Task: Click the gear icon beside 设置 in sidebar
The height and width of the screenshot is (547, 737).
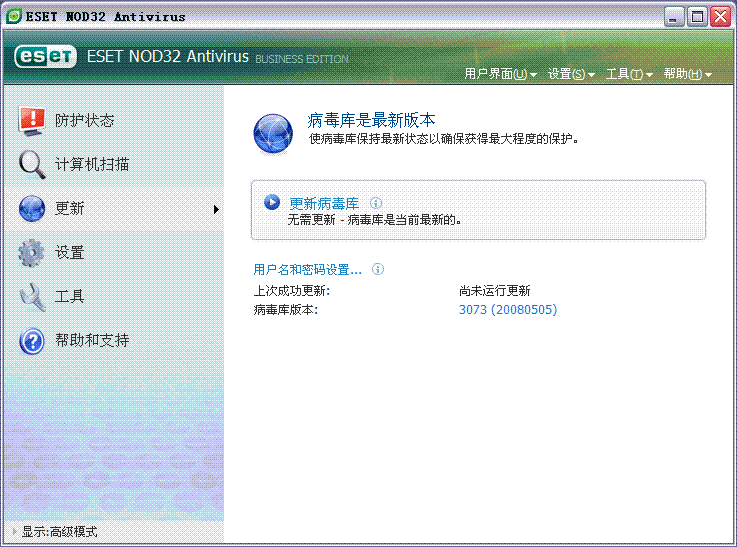Action: [31, 253]
